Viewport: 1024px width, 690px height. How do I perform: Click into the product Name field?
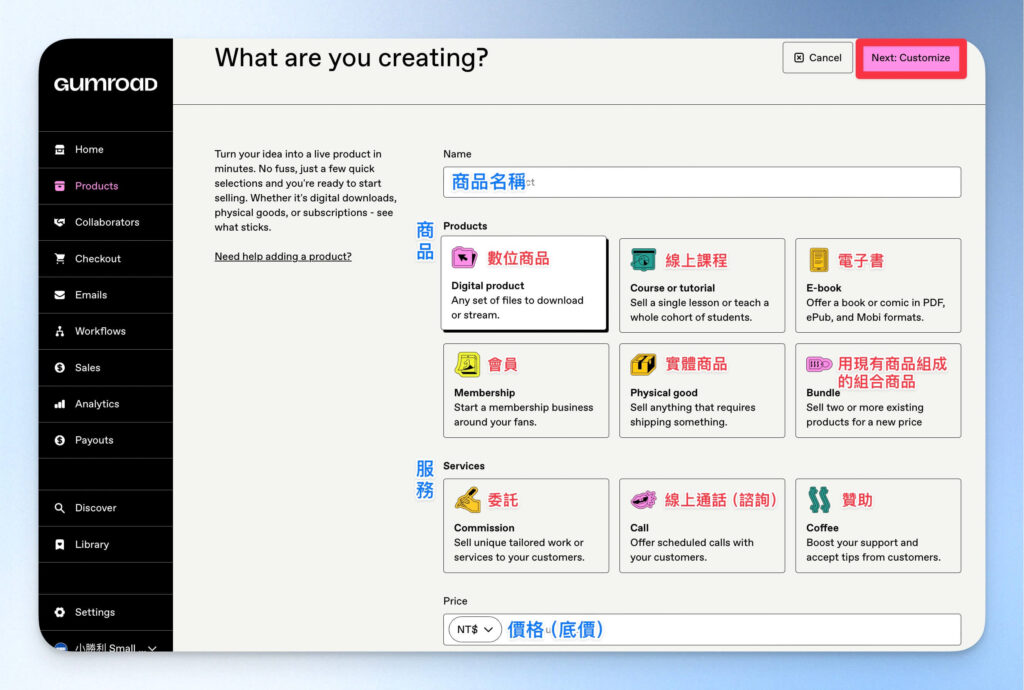click(702, 182)
